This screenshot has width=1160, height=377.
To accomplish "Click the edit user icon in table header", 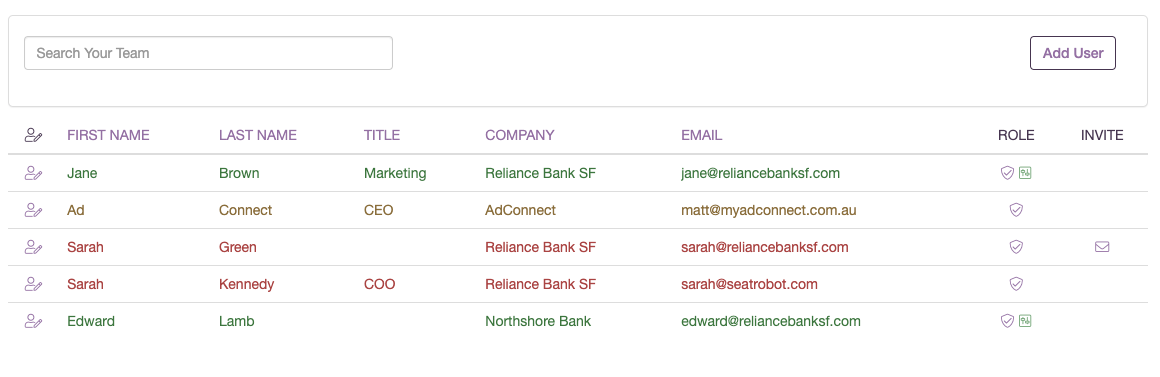I will point(33,135).
